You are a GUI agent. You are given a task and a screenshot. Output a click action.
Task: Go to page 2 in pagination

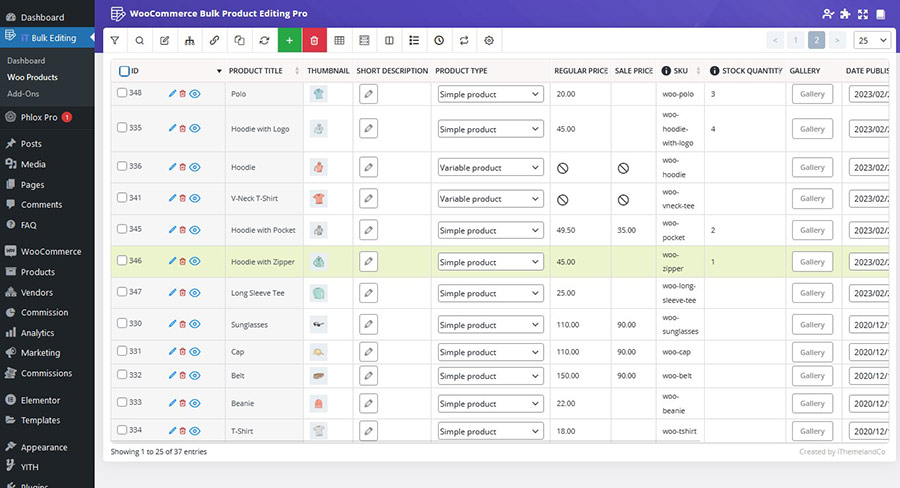coord(816,40)
